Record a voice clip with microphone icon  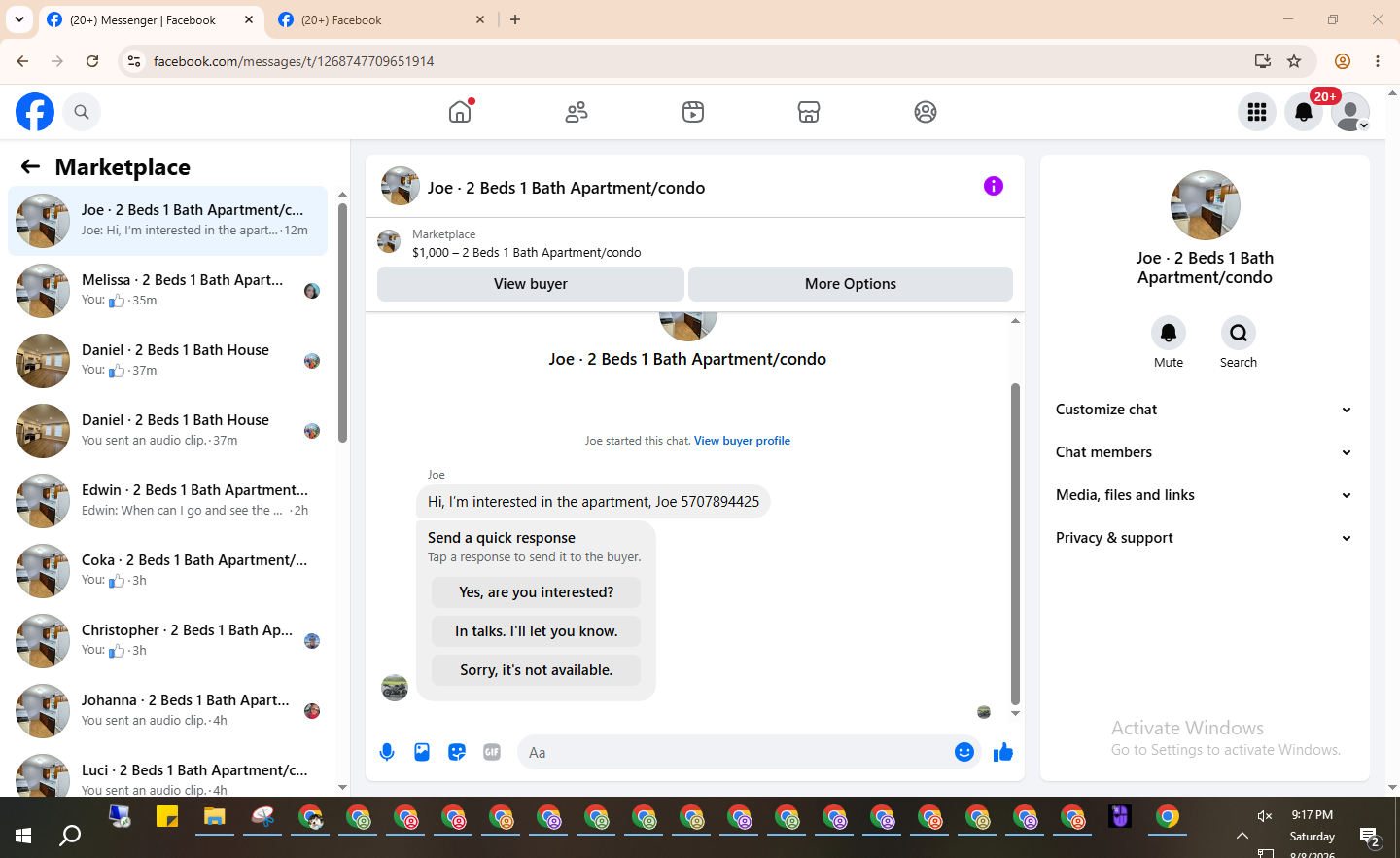tap(387, 752)
